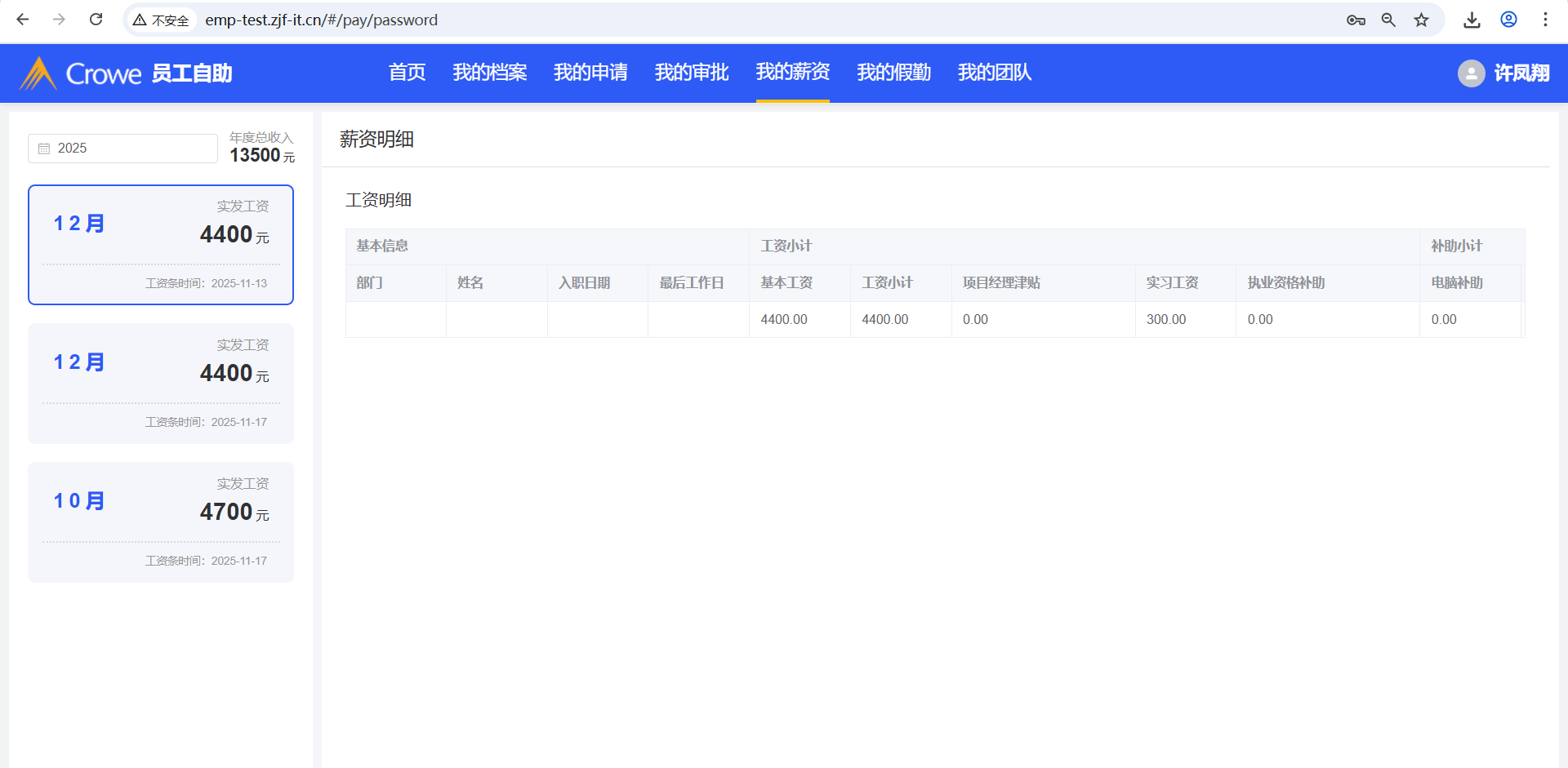Open the 2025 year picker
The width and height of the screenshot is (1568, 768).
(122, 149)
